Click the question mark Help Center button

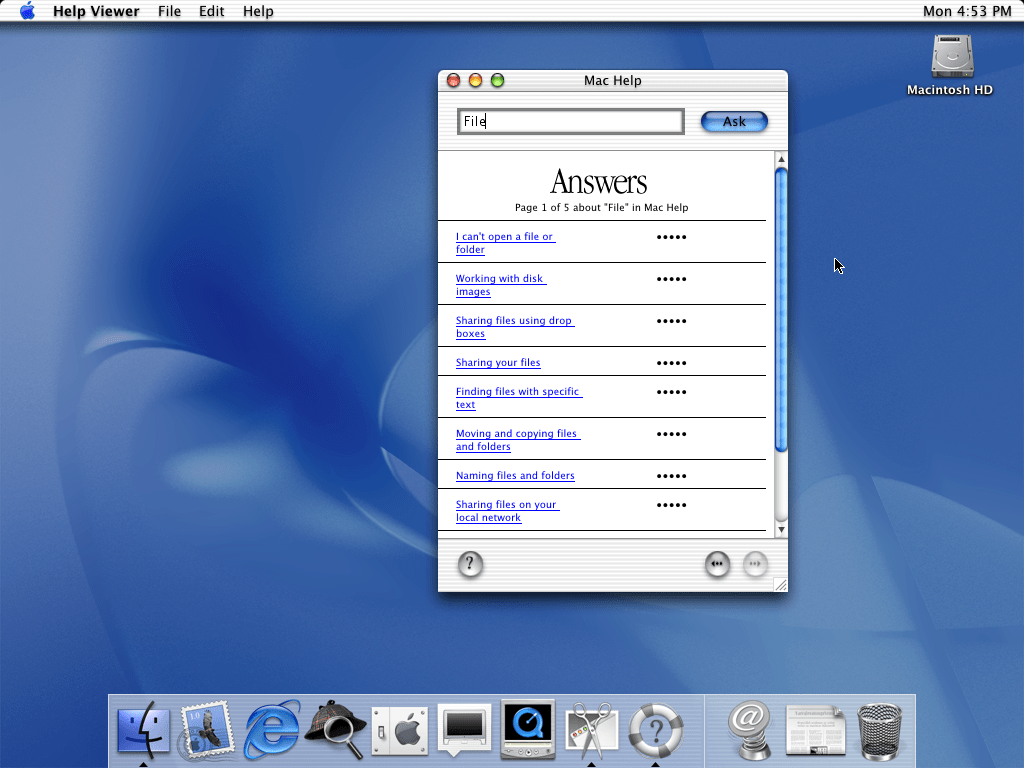click(x=470, y=565)
